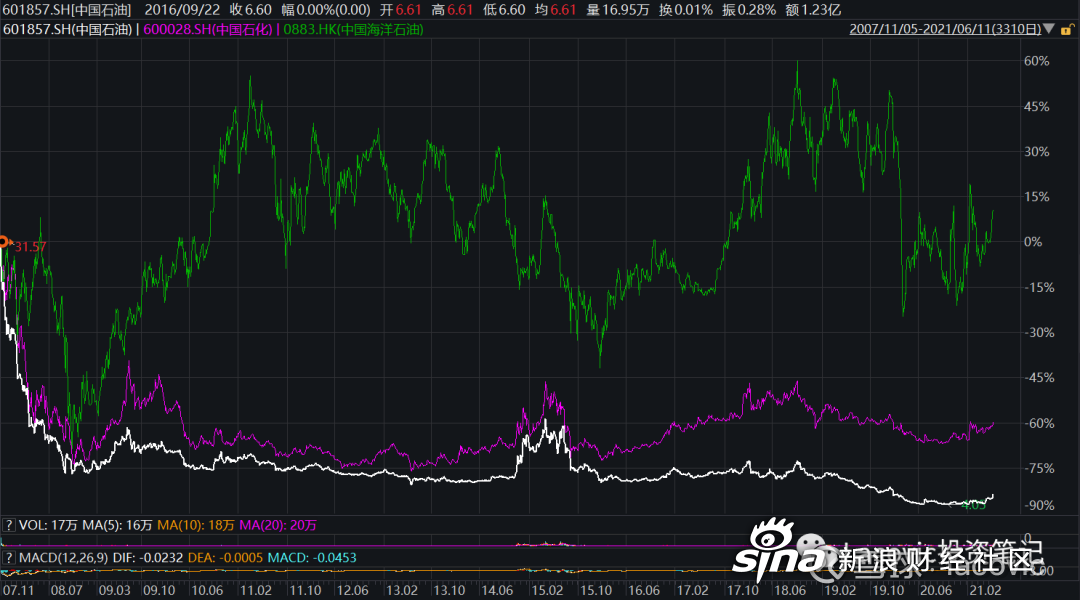Click the orange circle marker at 31.57
Viewport: 1080px width, 600px height.
coord(3,242)
